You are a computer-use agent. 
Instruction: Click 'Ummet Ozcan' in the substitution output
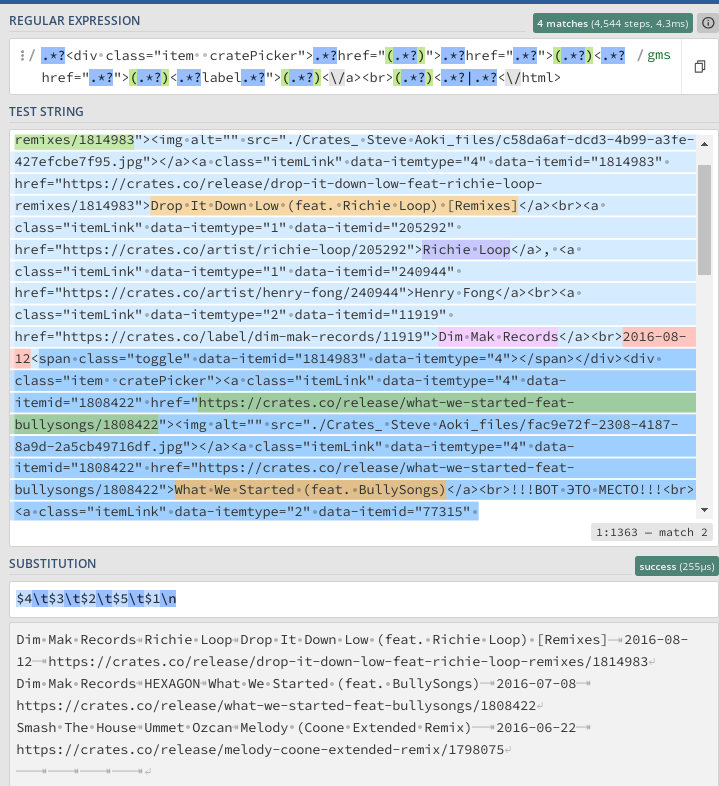pos(188,727)
